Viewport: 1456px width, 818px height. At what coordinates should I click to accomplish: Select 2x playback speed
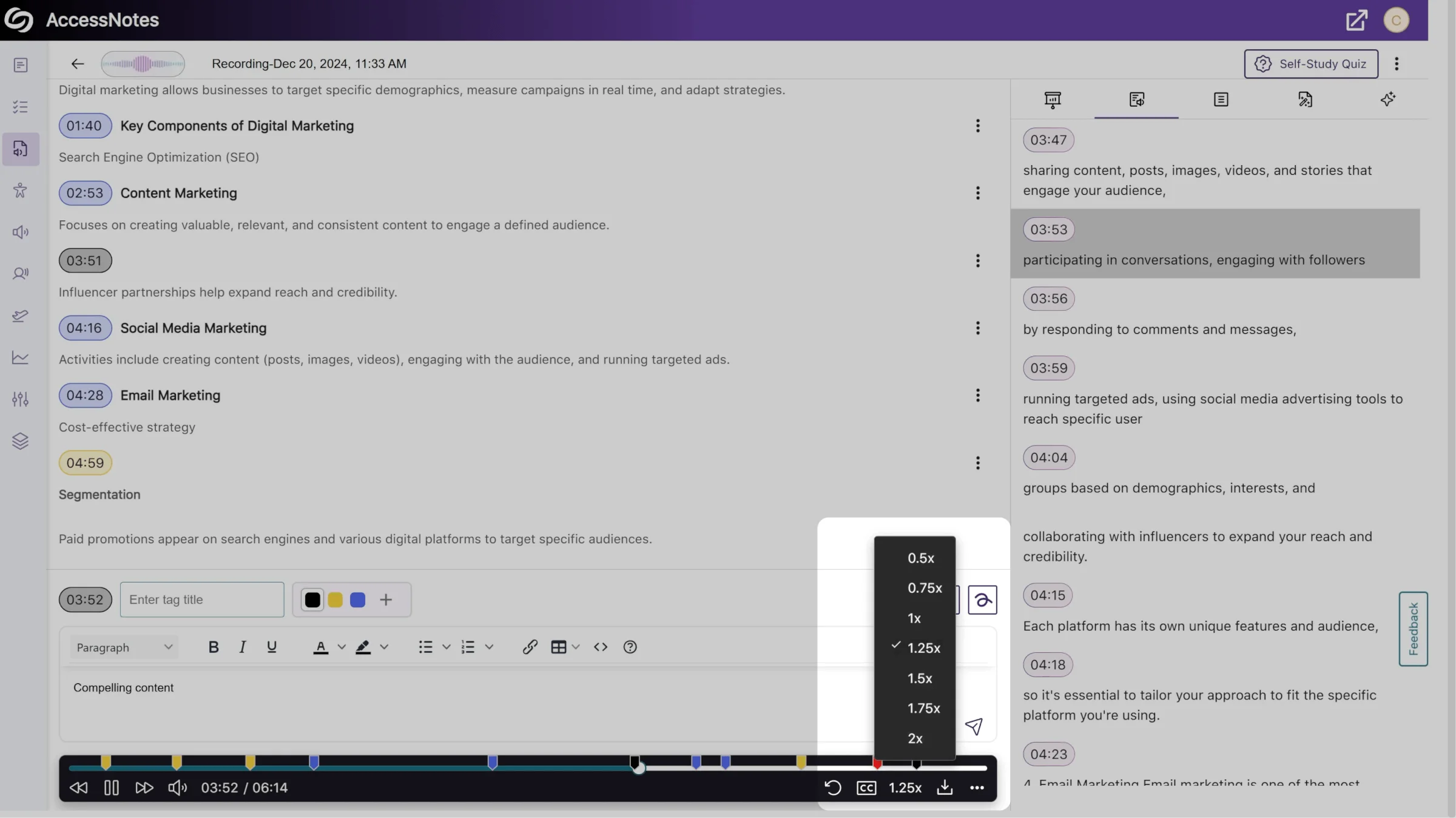(915, 739)
